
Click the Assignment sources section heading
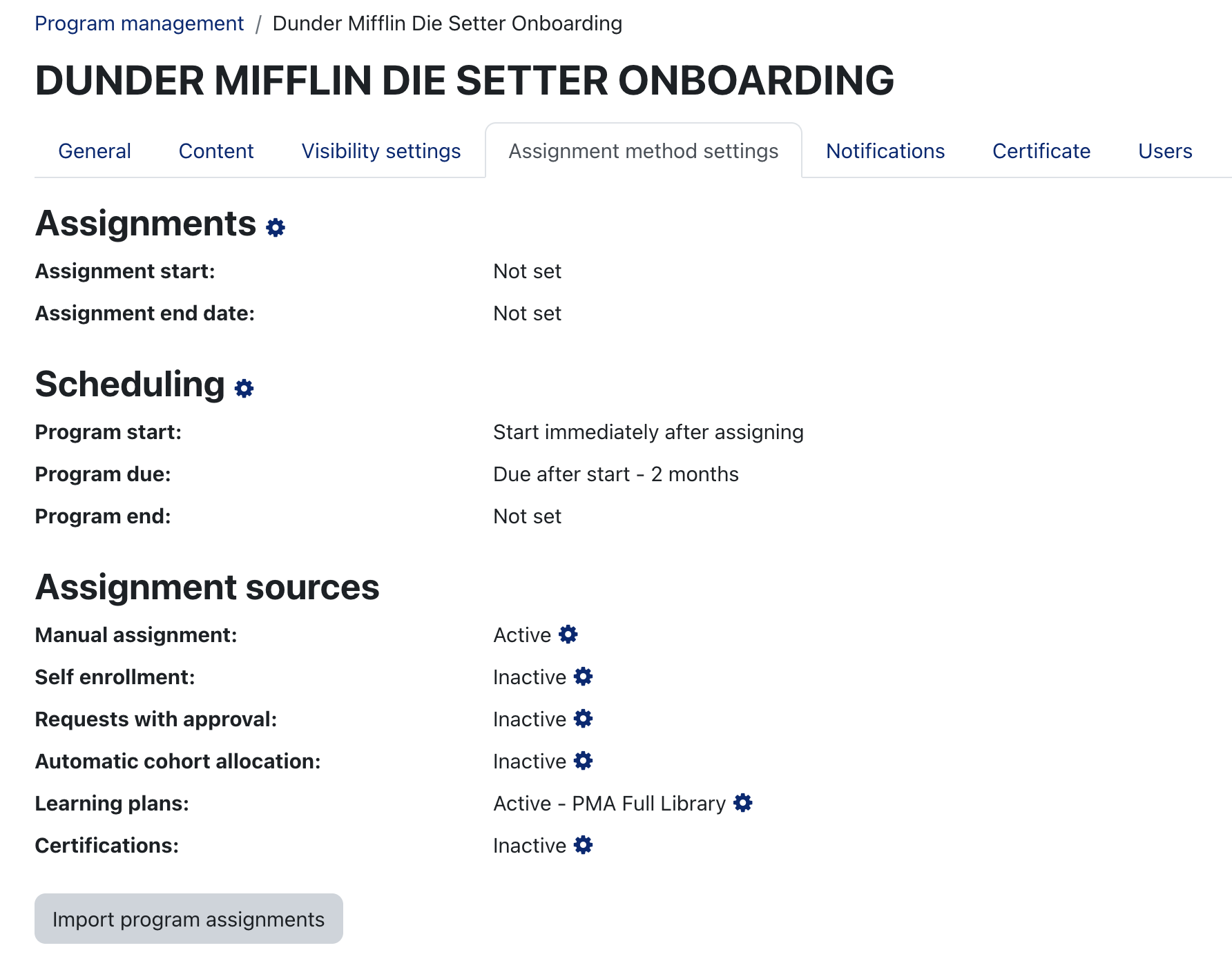[x=207, y=588]
